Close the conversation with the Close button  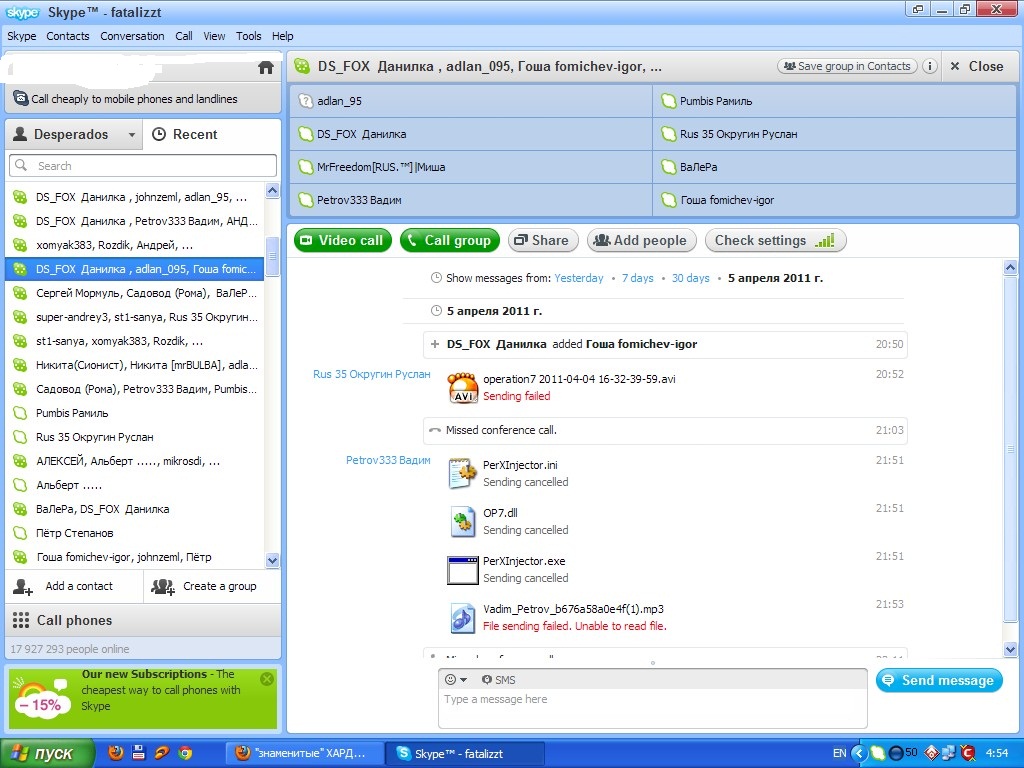[x=977, y=66]
